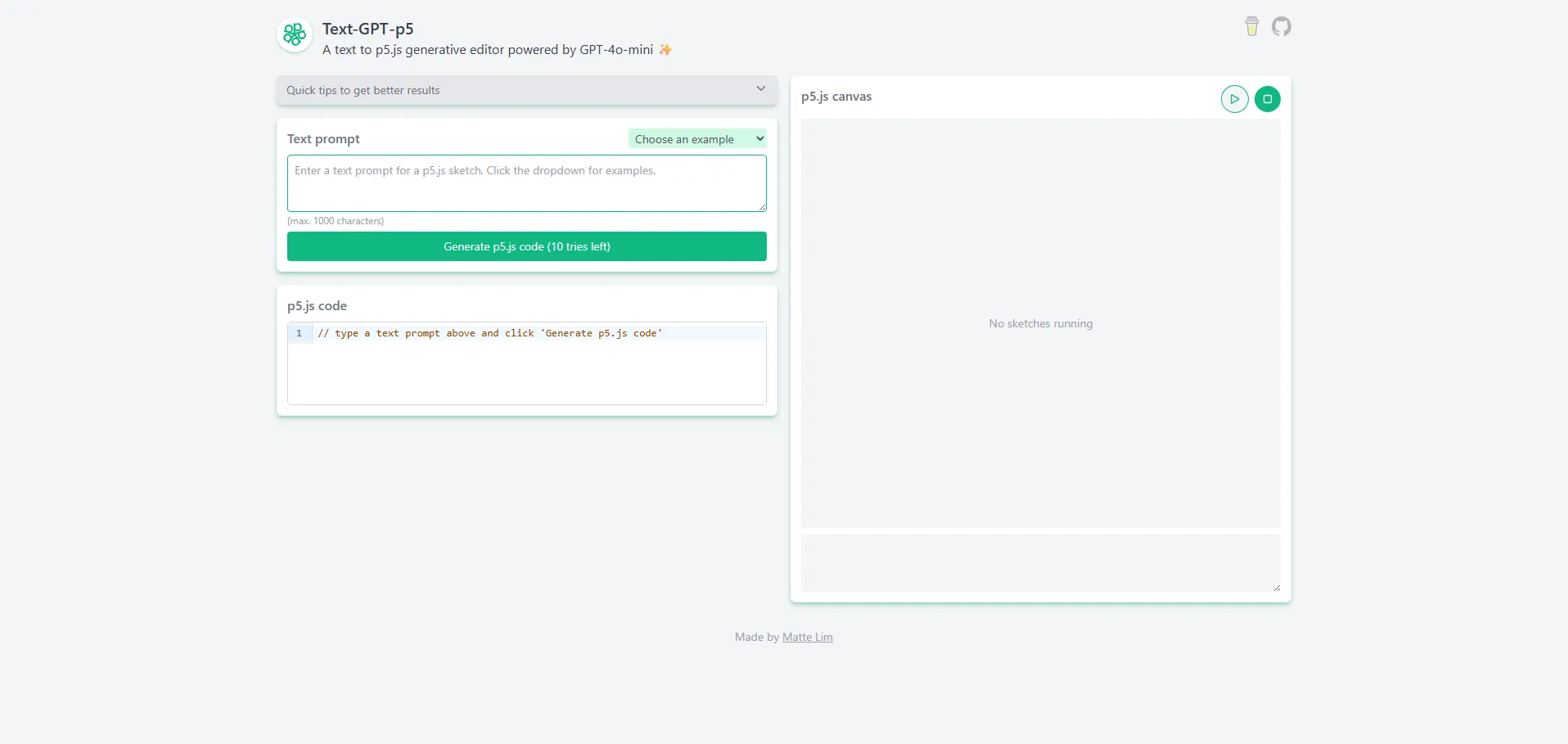Focus the text prompt input field

point(526,183)
